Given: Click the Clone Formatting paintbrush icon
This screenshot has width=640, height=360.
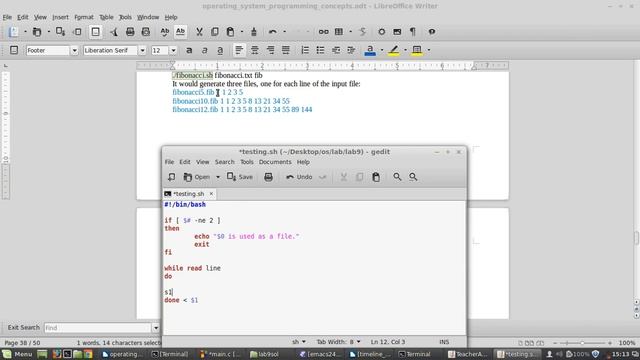Looking at the screenshot, I should tap(253, 31).
